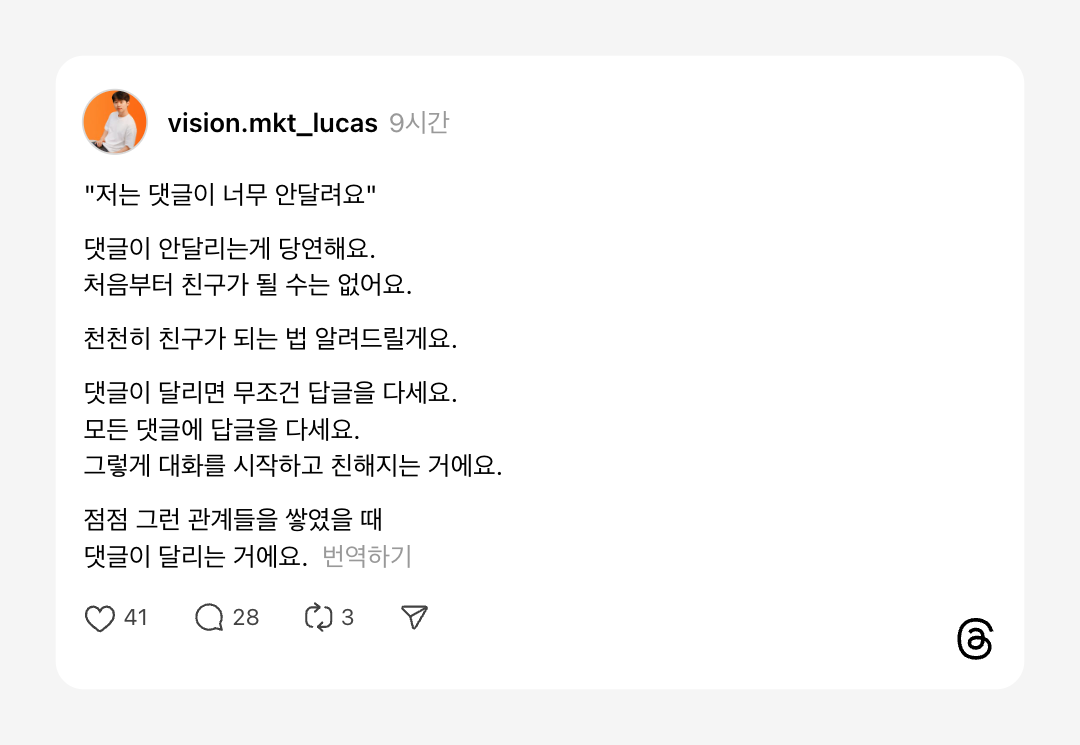Repost the post with the repost icon
This screenshot has height=745, width=1080.
pyautogui.click(x=318, y=617)
